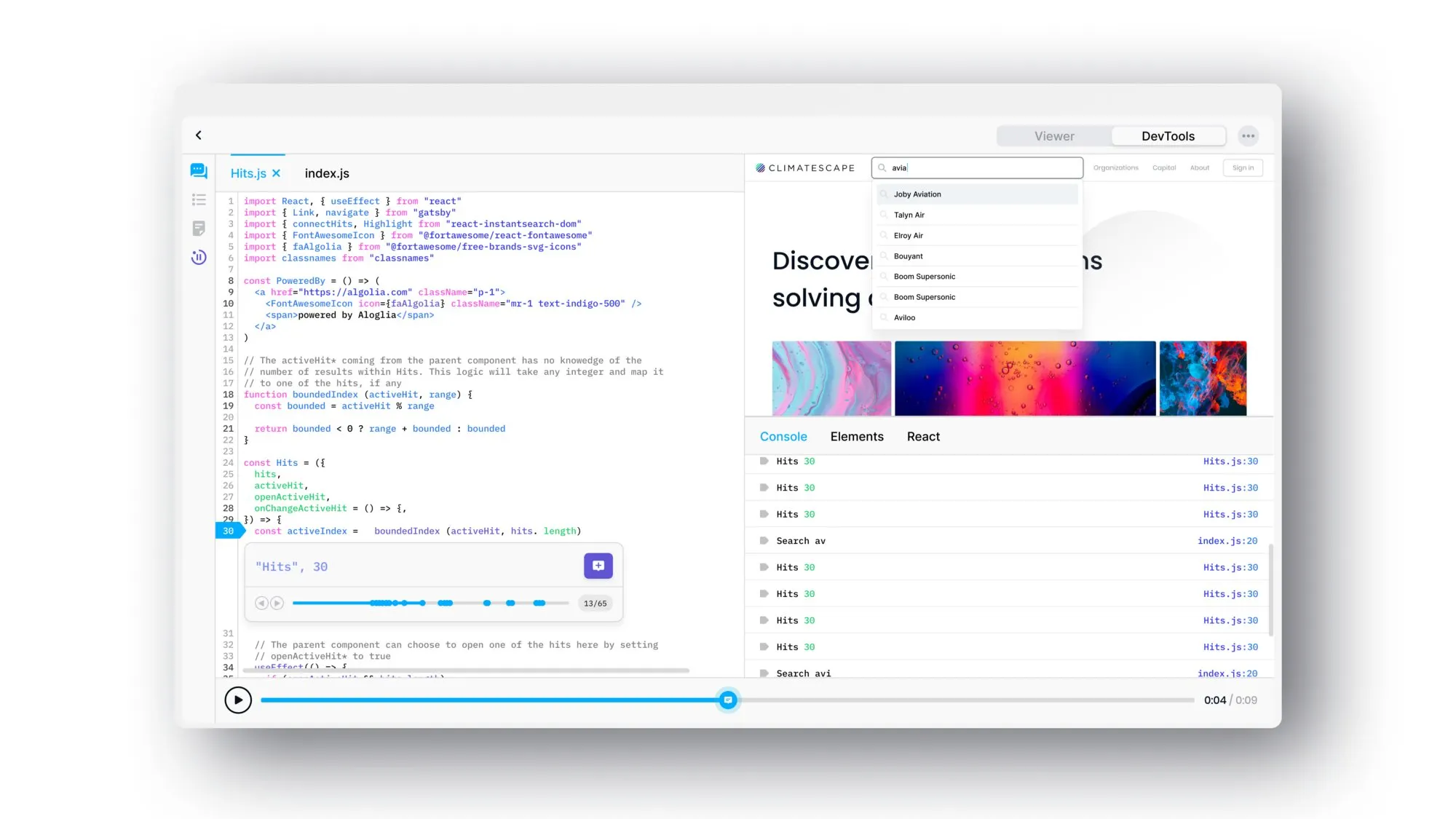The image size is (1456, 819).
Task: Open the Hits.js:30 link in the first console row
Action: point(1230,462)
